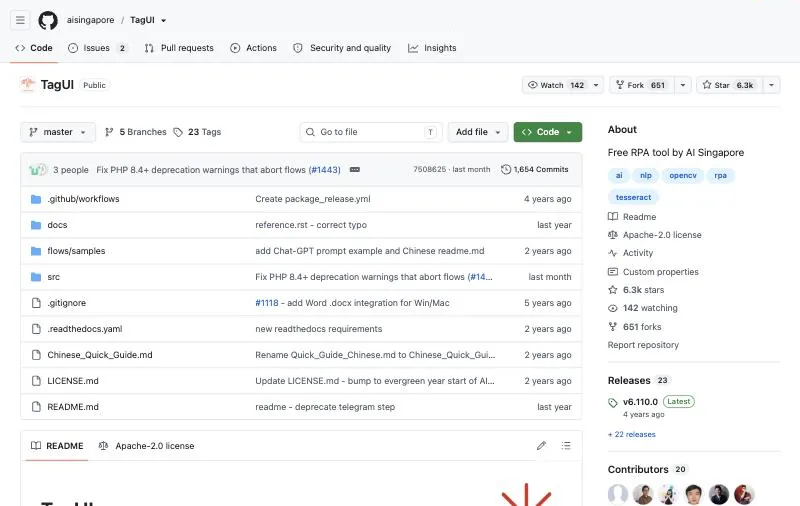Expand the Fork options dropdown arrow
Viewport: 800px width, 506px height.
pyautogui.click(x=683, y=85)
